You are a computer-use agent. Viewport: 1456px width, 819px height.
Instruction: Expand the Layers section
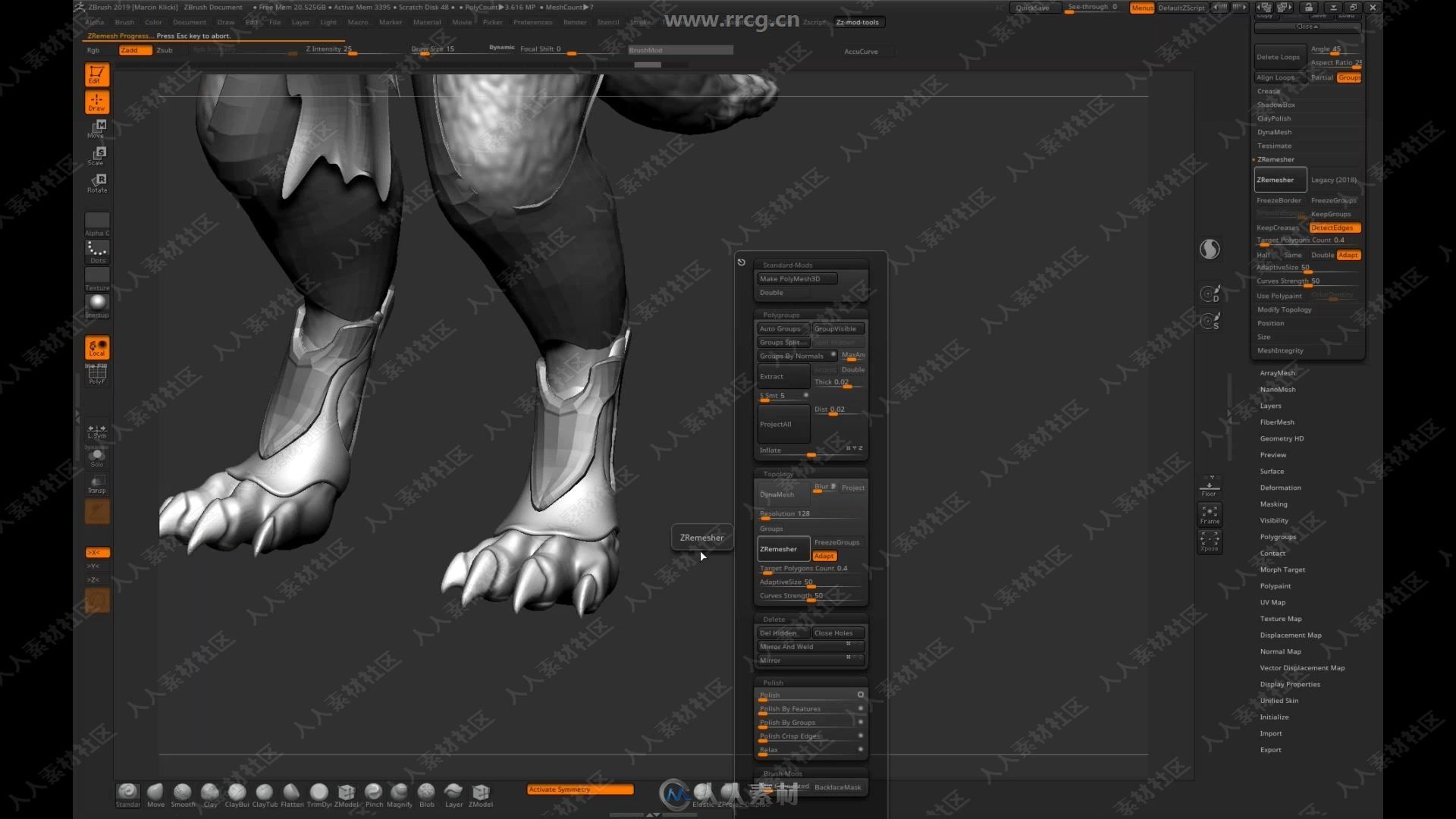click(1271, 406)
